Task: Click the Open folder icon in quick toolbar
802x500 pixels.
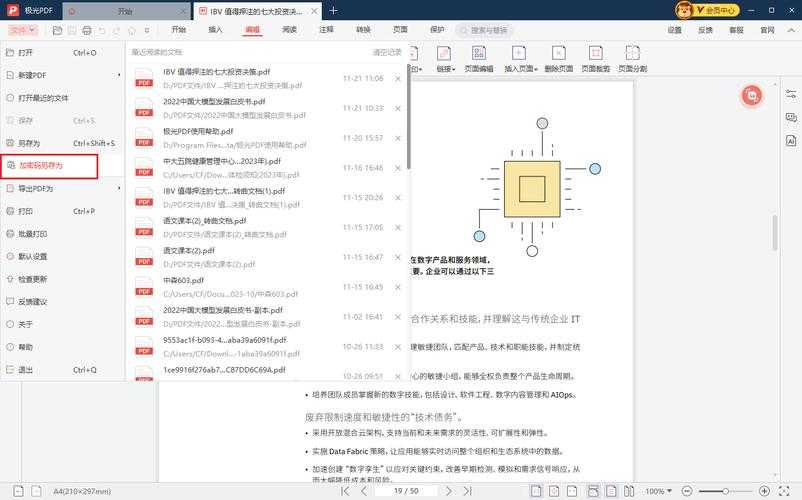Action: (57, 31)
